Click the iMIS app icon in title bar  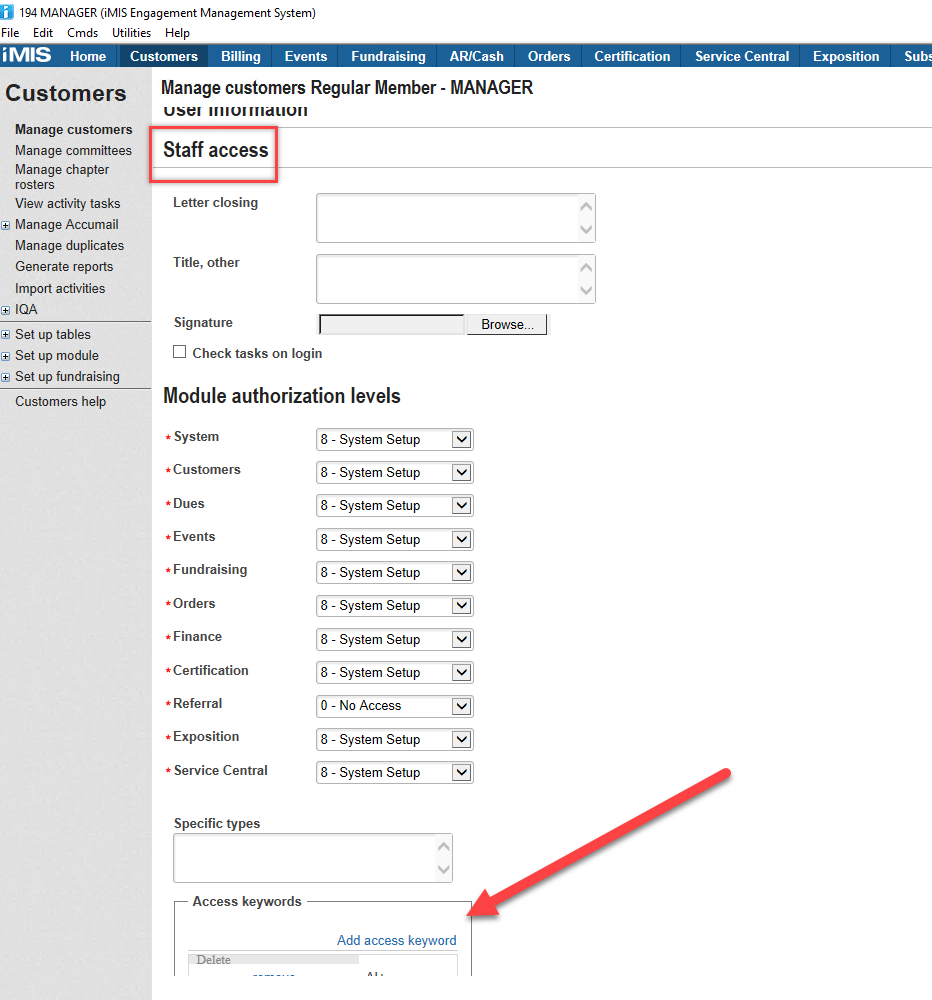8,12
